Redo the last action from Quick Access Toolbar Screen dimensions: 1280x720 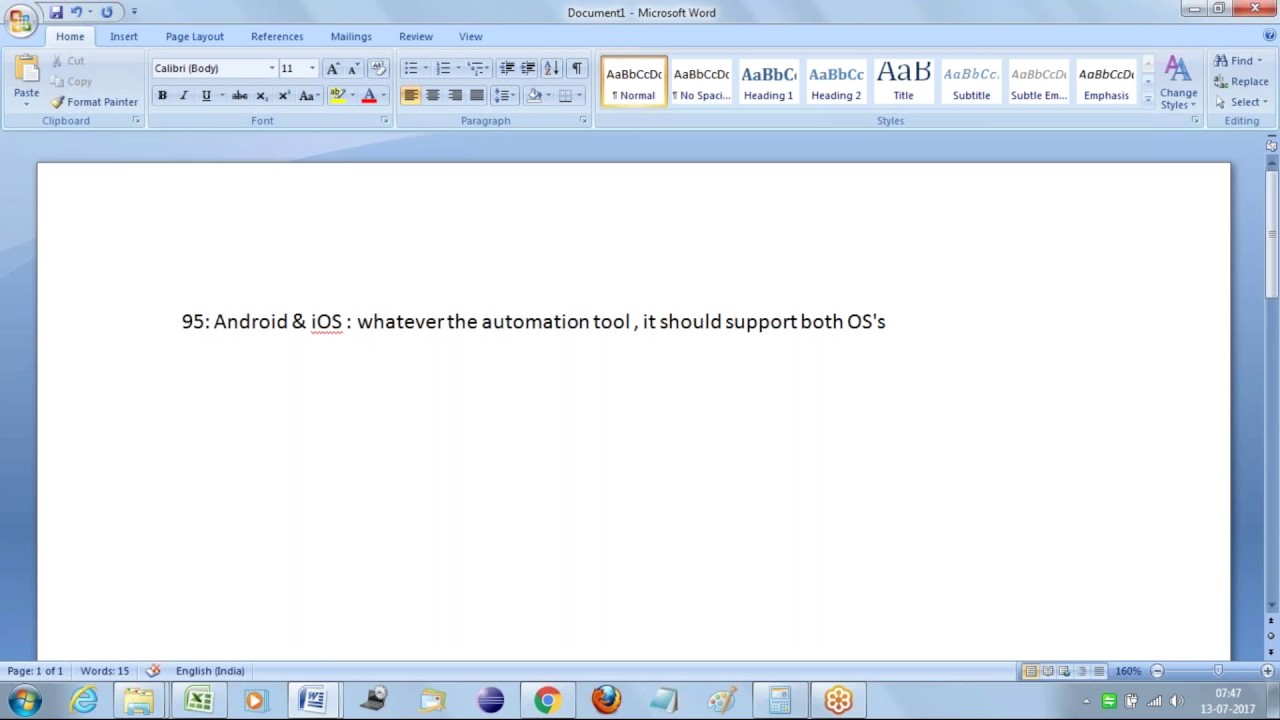click(x=107, y=12)
